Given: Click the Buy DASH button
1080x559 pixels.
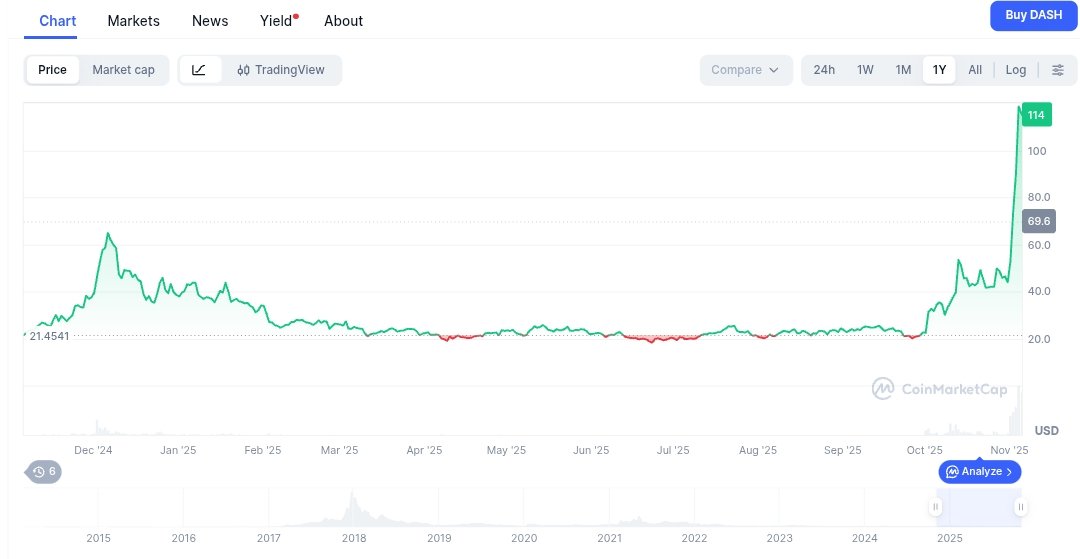Looking at the screenshot, I should tap(1033, 15).
